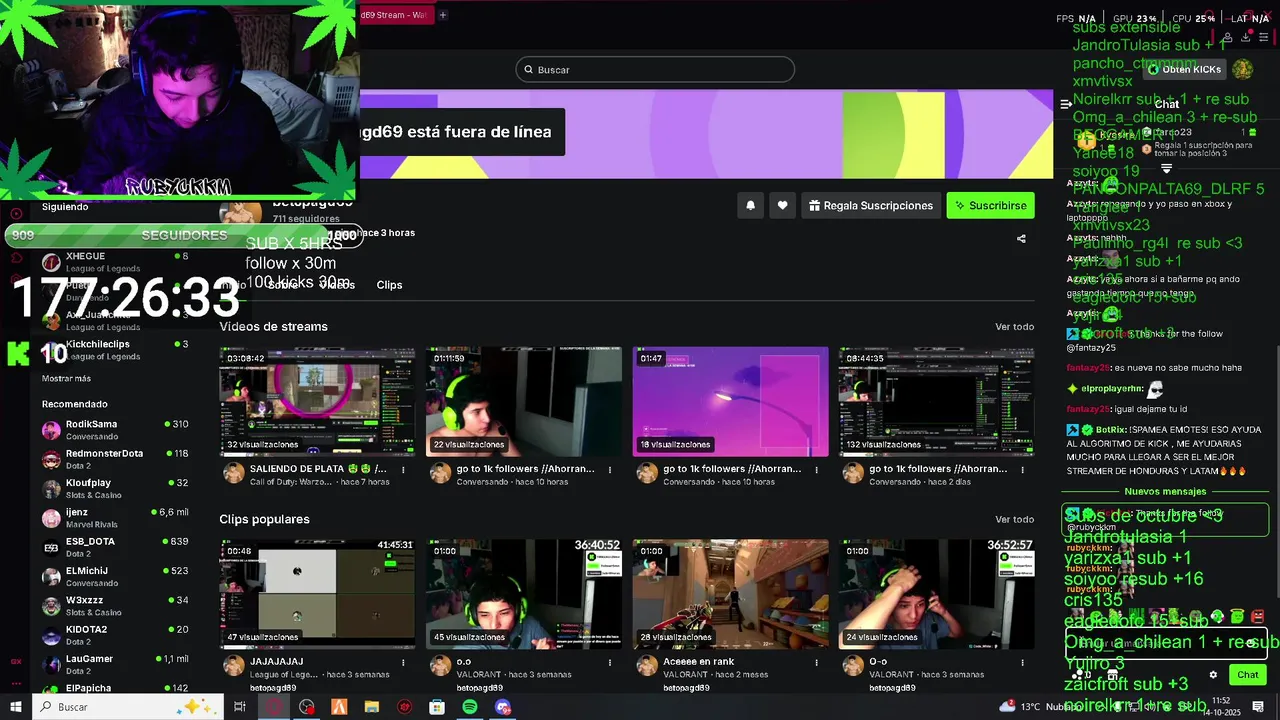The width and height of the screenshot is (1280, 720).
Task: Open ELMichiJ recommended channel
Action: 115,577
